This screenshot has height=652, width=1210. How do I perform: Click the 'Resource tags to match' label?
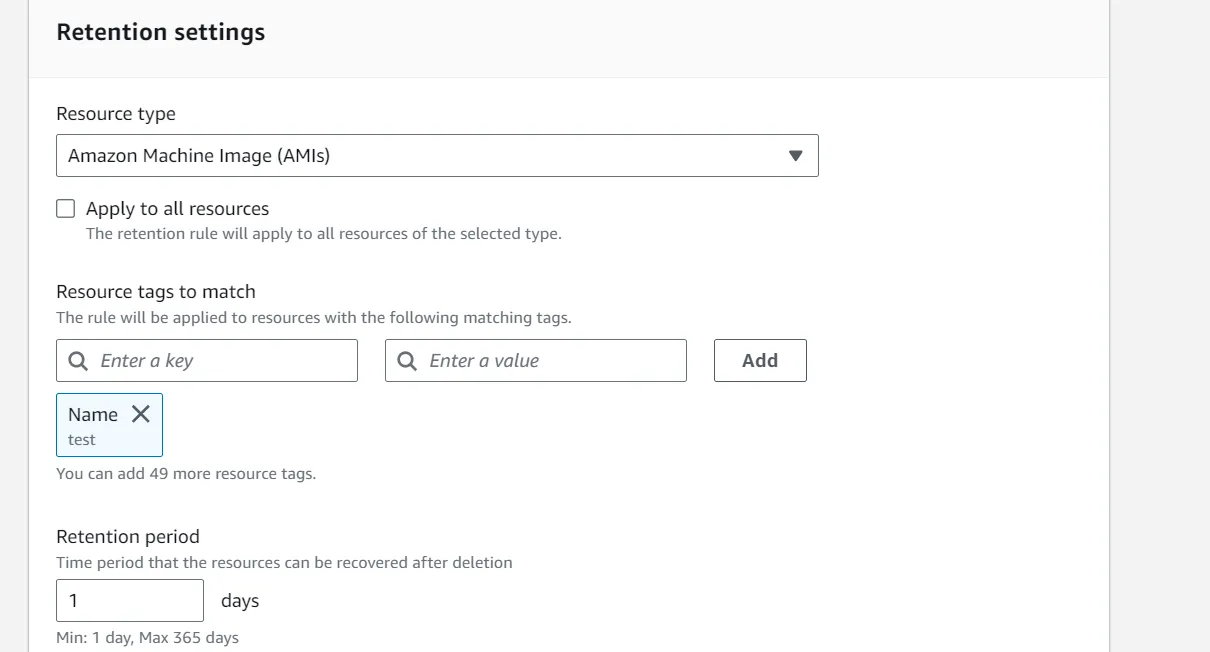(156, 292)
